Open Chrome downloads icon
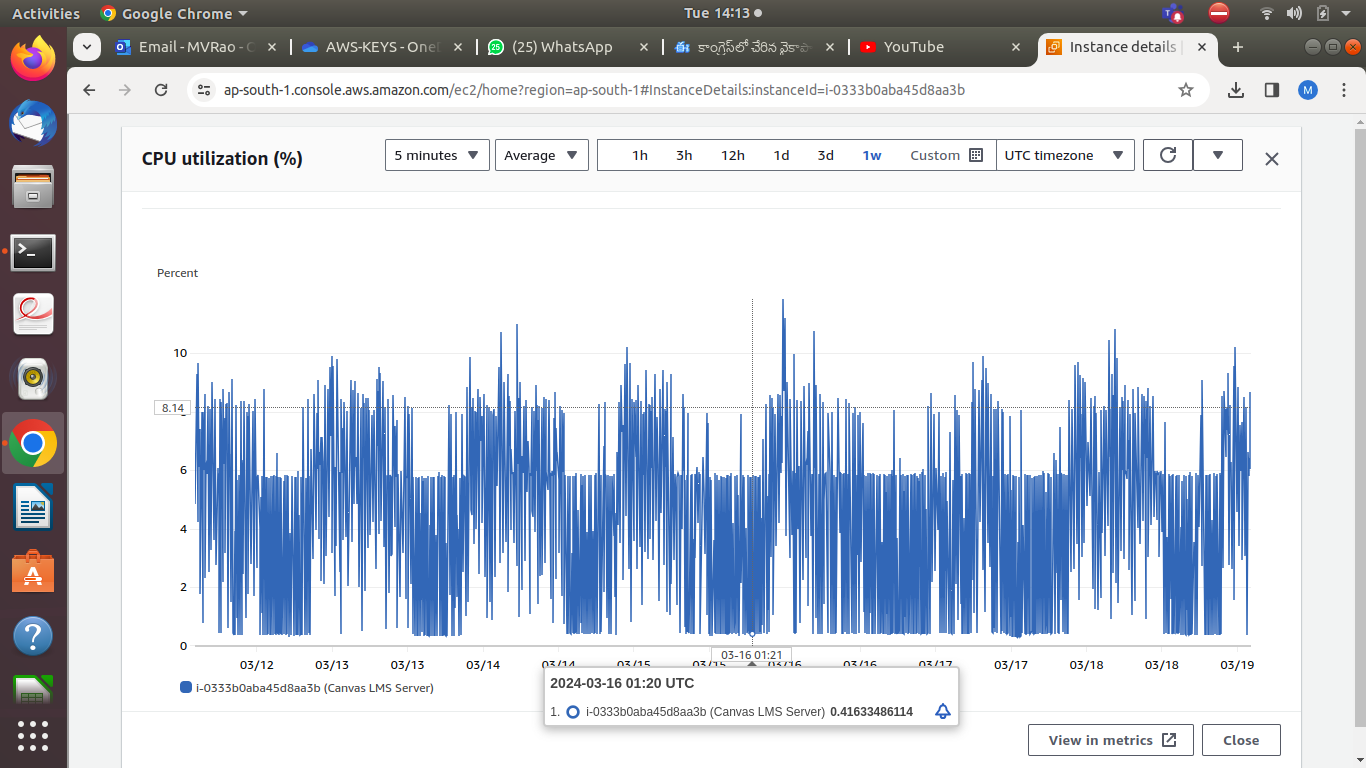The height and width of the screenshot is (768, 1366). pyautogui.click(x=1236, y=90)
